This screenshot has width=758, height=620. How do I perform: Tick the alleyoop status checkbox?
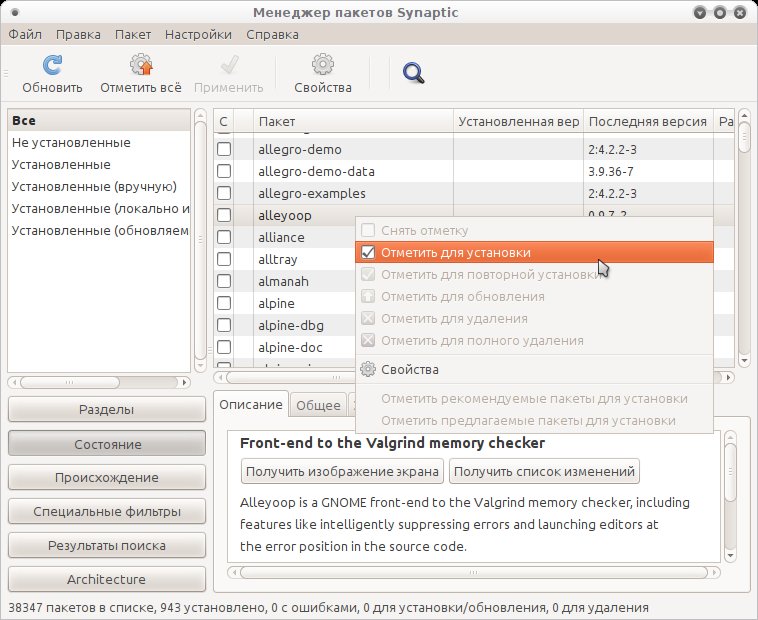(224, 215)
